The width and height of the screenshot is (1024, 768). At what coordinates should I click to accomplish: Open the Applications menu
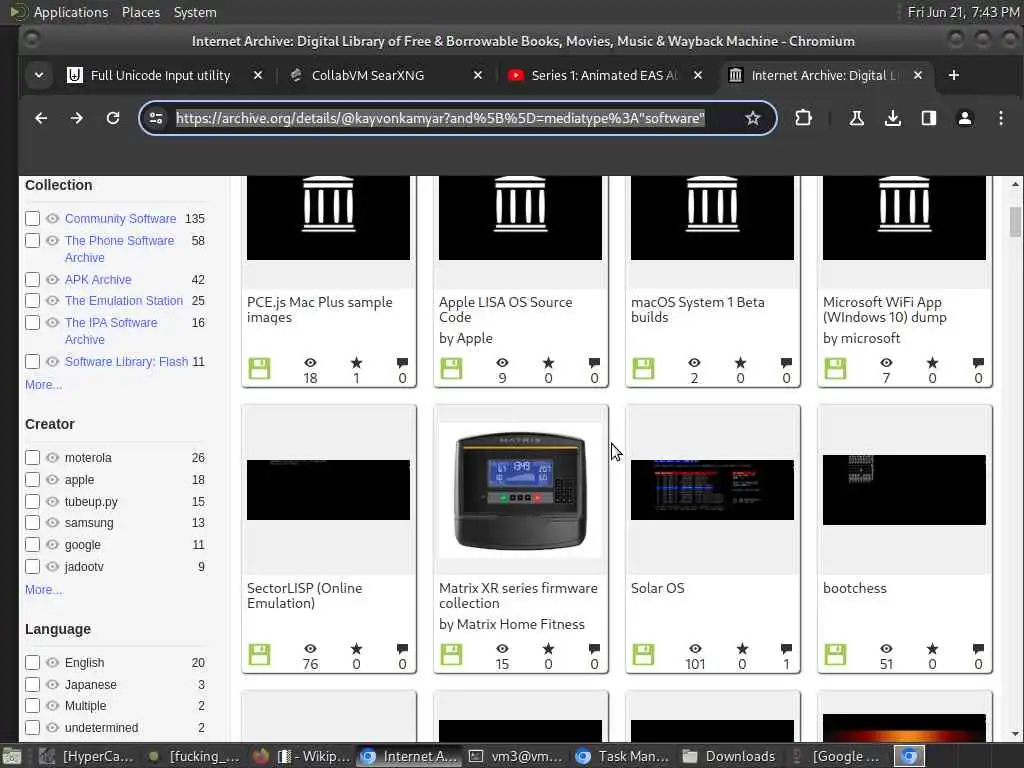click(71, 12)
